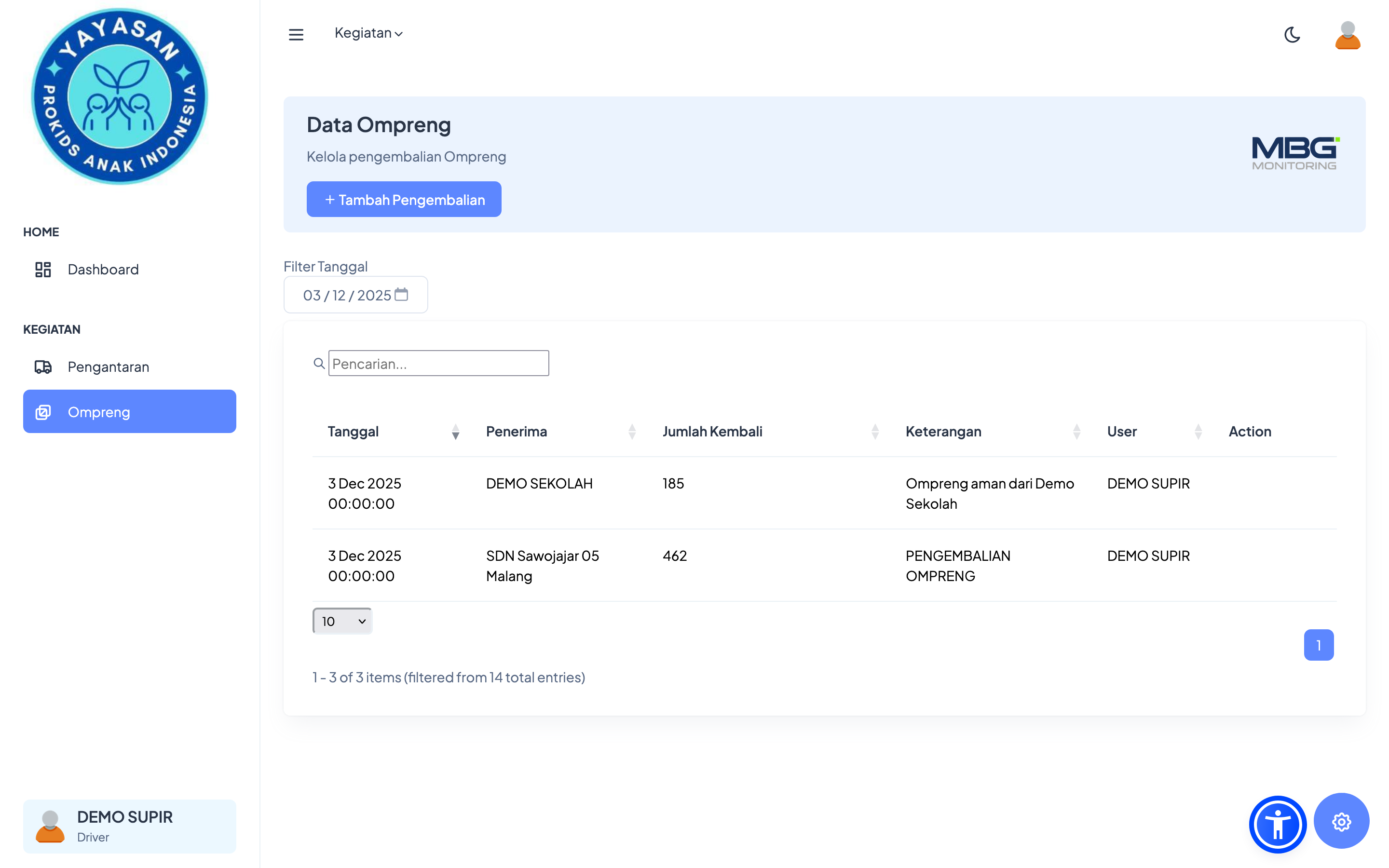Image resolution: width=1389 pixels, height=868 pixels.
Task: Open the accessibility widget icon
Action: tap(1277, 825)
